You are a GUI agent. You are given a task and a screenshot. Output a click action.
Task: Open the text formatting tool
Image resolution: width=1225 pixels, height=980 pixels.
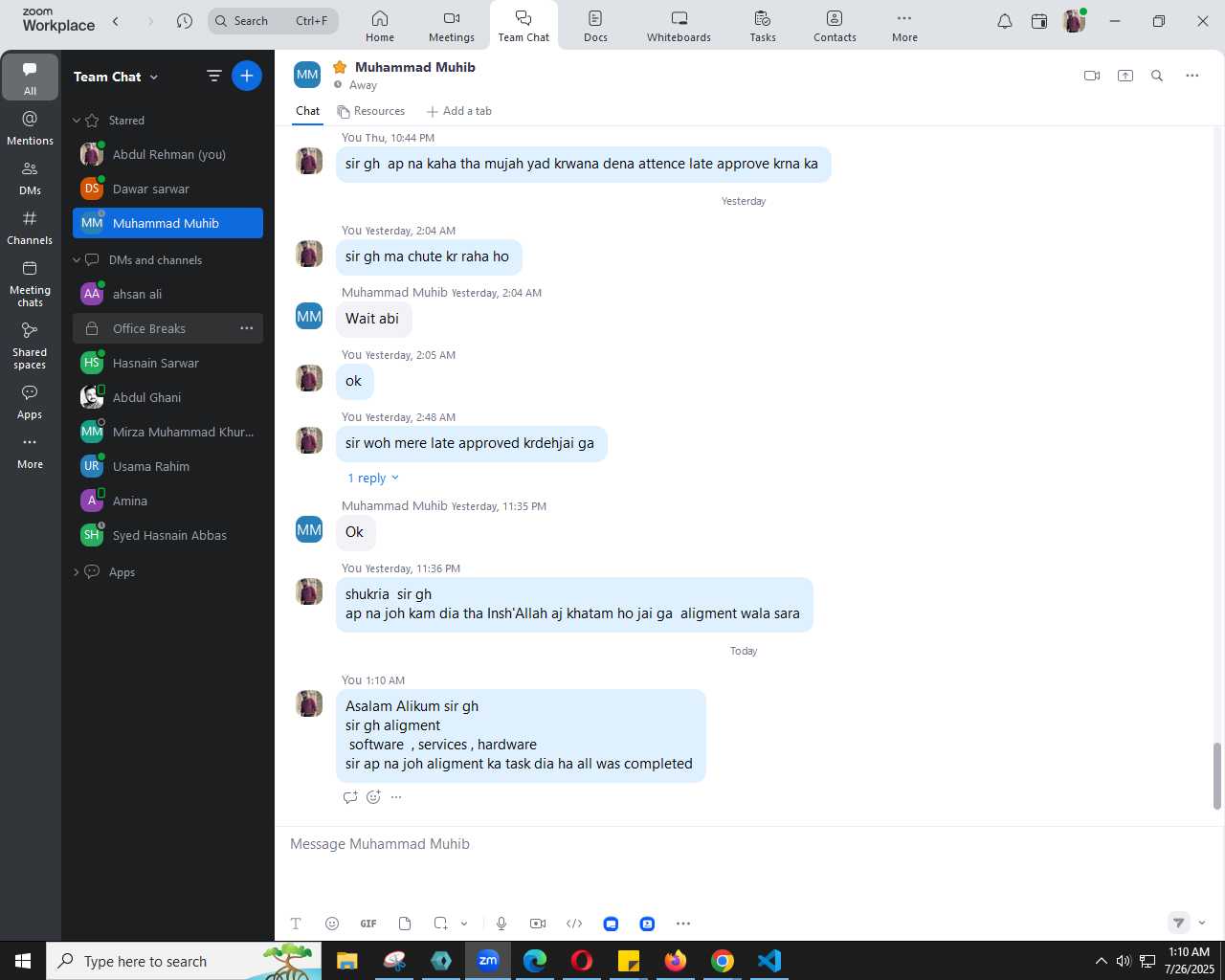[x=296, y=924]
